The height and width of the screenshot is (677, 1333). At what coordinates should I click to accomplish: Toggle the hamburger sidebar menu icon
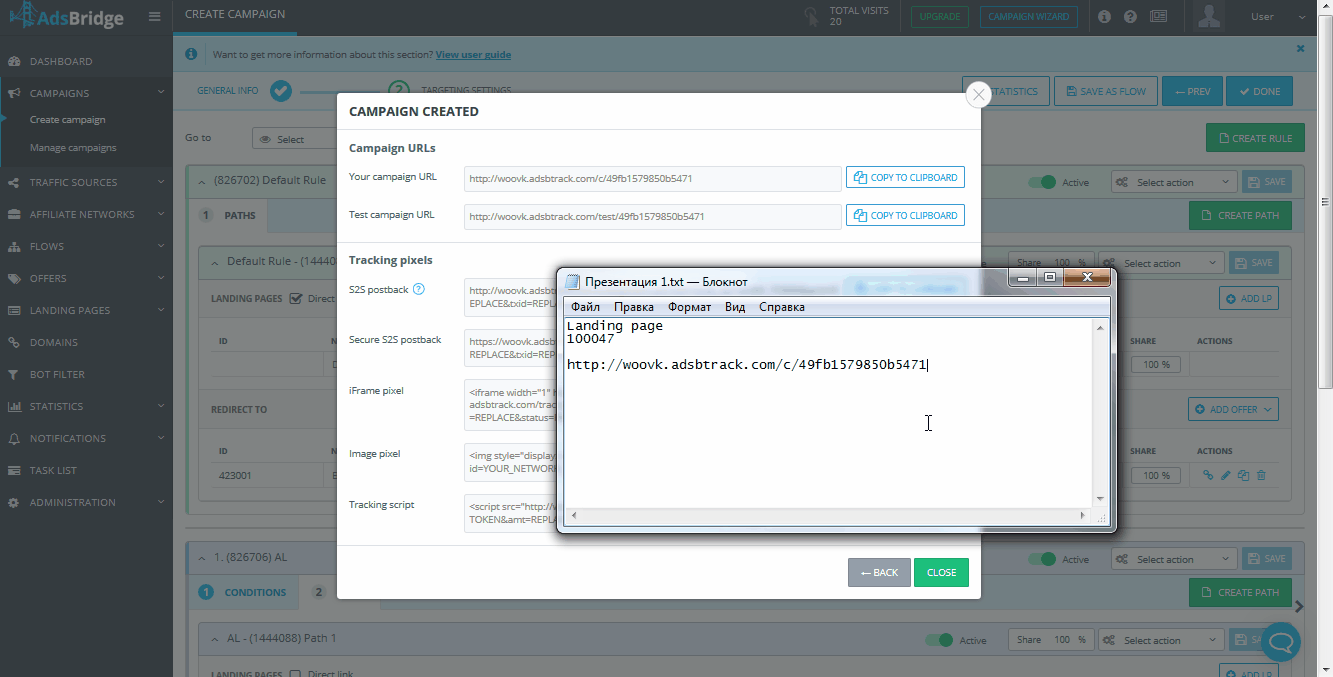pos(153,16)
